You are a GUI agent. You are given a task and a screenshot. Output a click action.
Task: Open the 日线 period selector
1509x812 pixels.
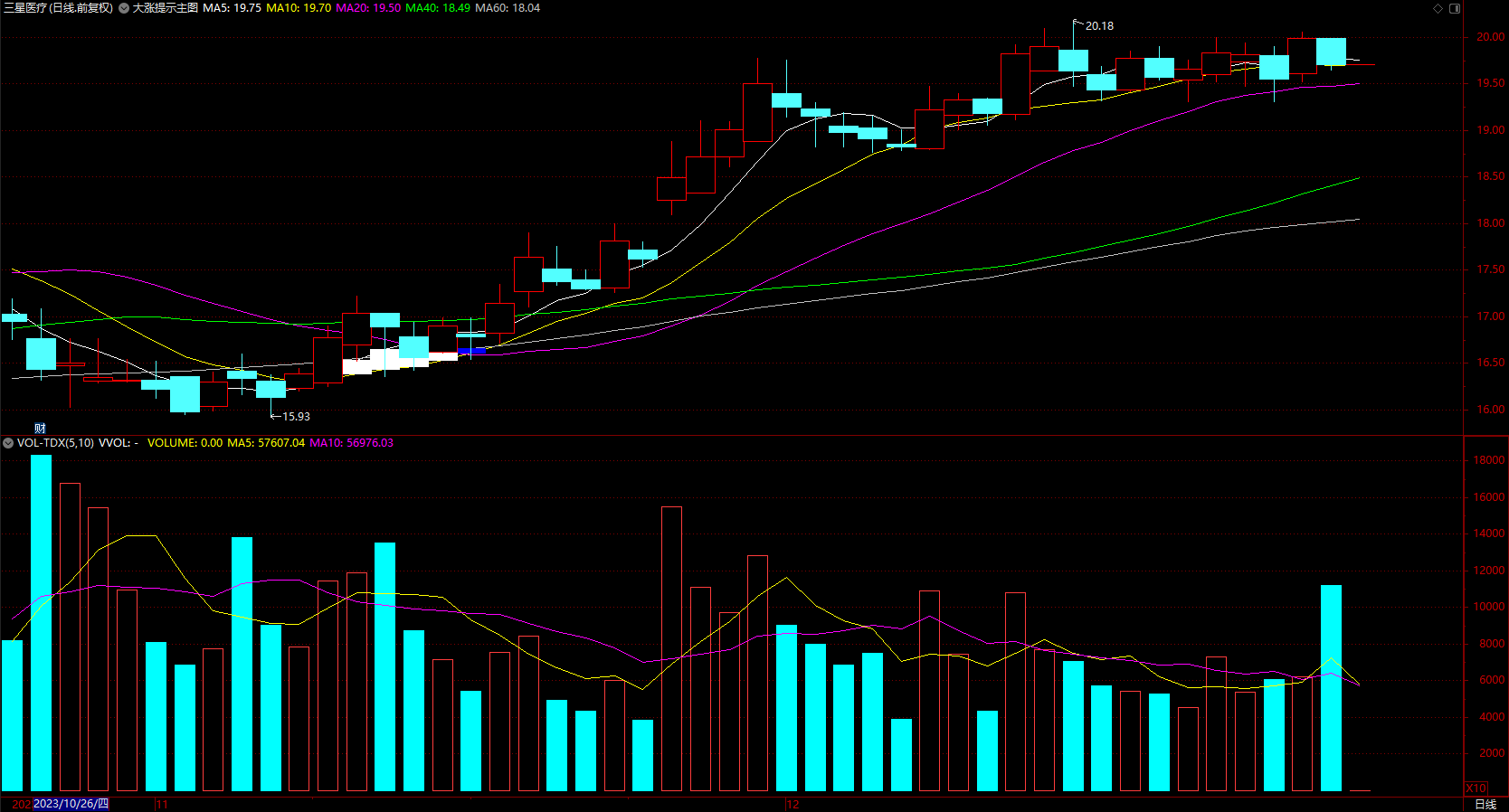pos(1485,804)
